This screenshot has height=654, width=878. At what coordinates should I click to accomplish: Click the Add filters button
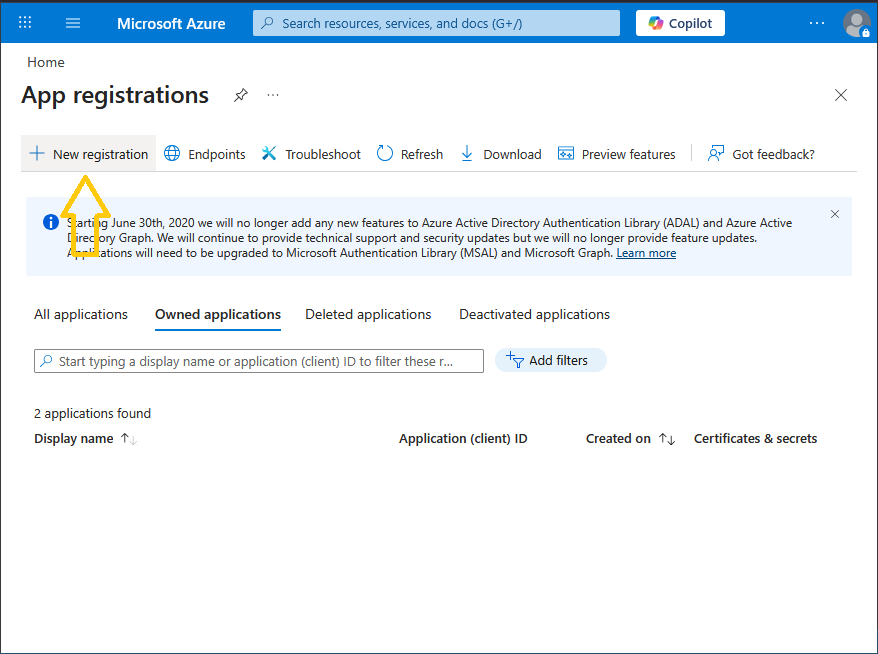coord(550,360)
